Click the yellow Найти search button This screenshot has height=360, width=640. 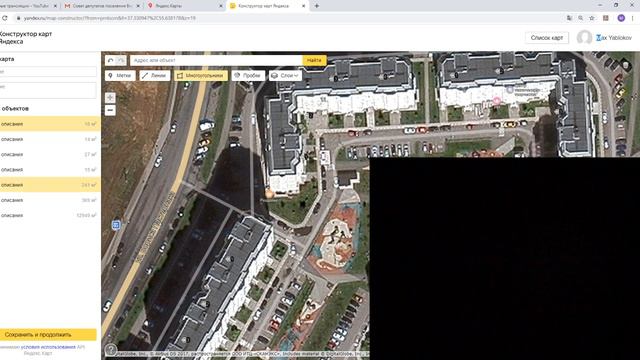pyautogui.click(x=314, y=60)
